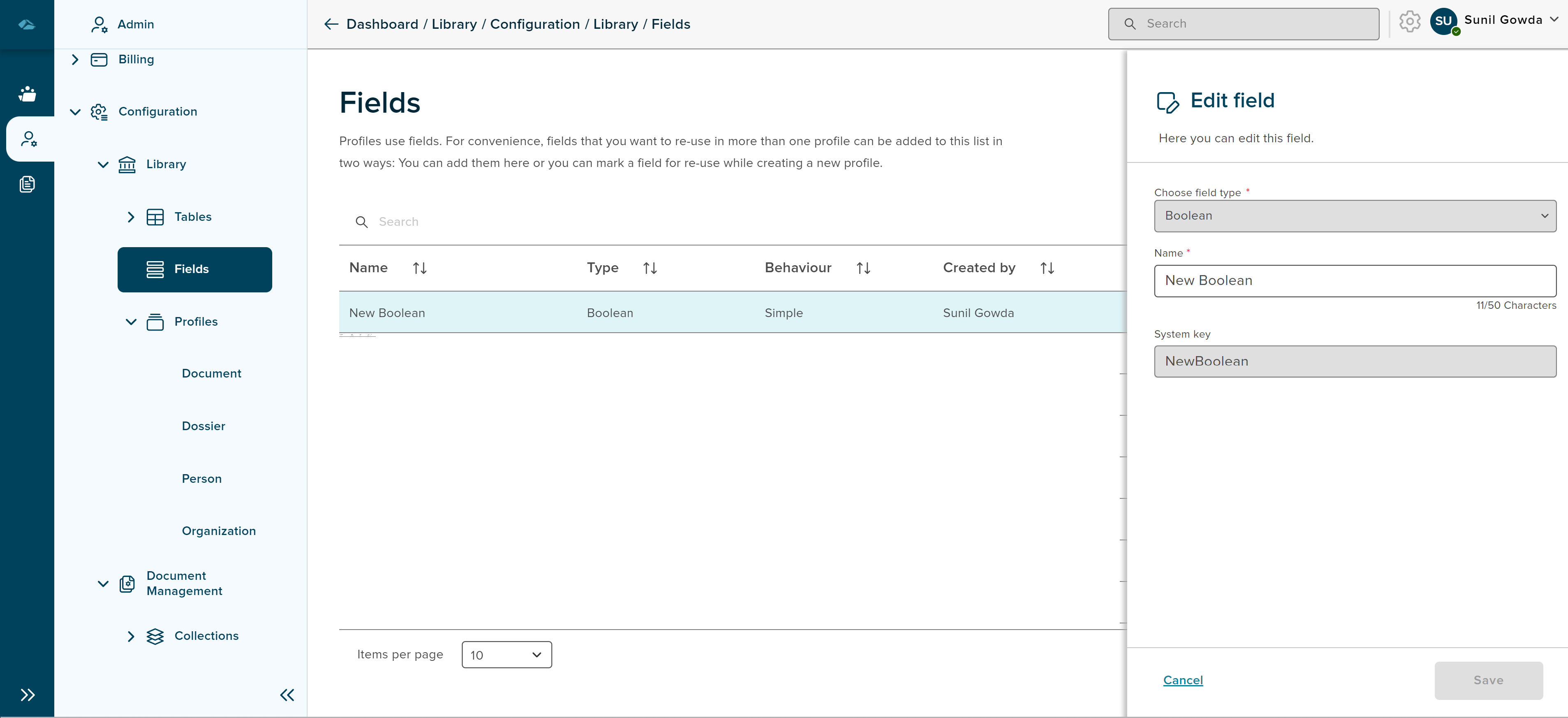This screenshot has width=1568, height=718.
Task: Open the Items per page dropdown
Action: [x=507, y=655]
